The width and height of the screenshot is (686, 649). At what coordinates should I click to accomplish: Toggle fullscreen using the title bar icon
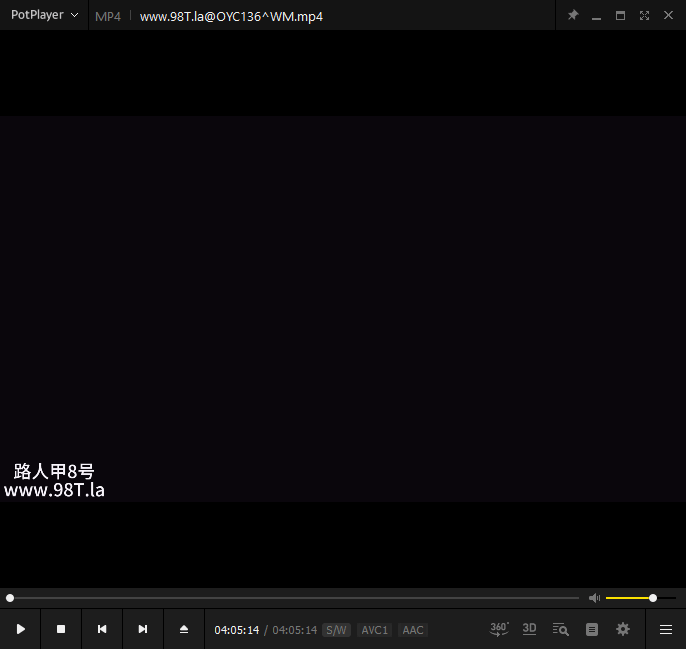(x=644, y=16)
